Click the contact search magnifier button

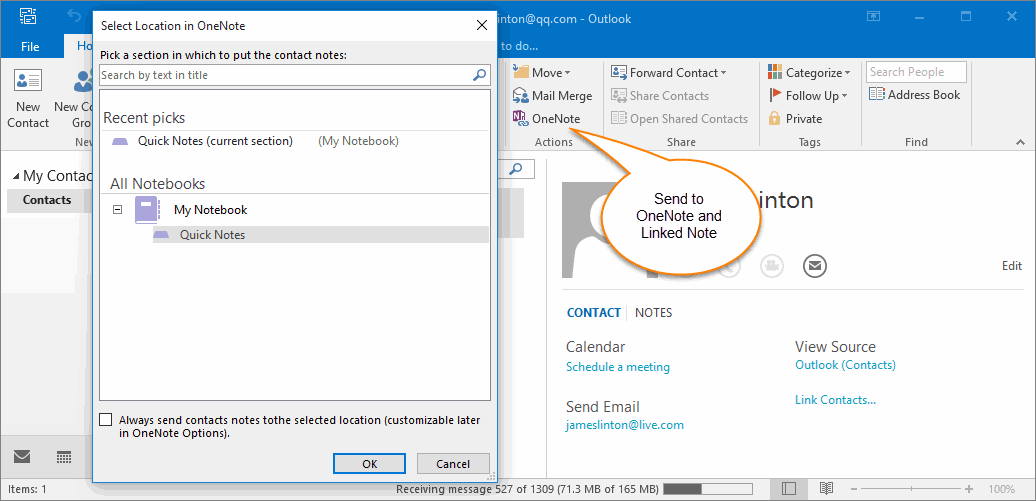click(516, 169)
